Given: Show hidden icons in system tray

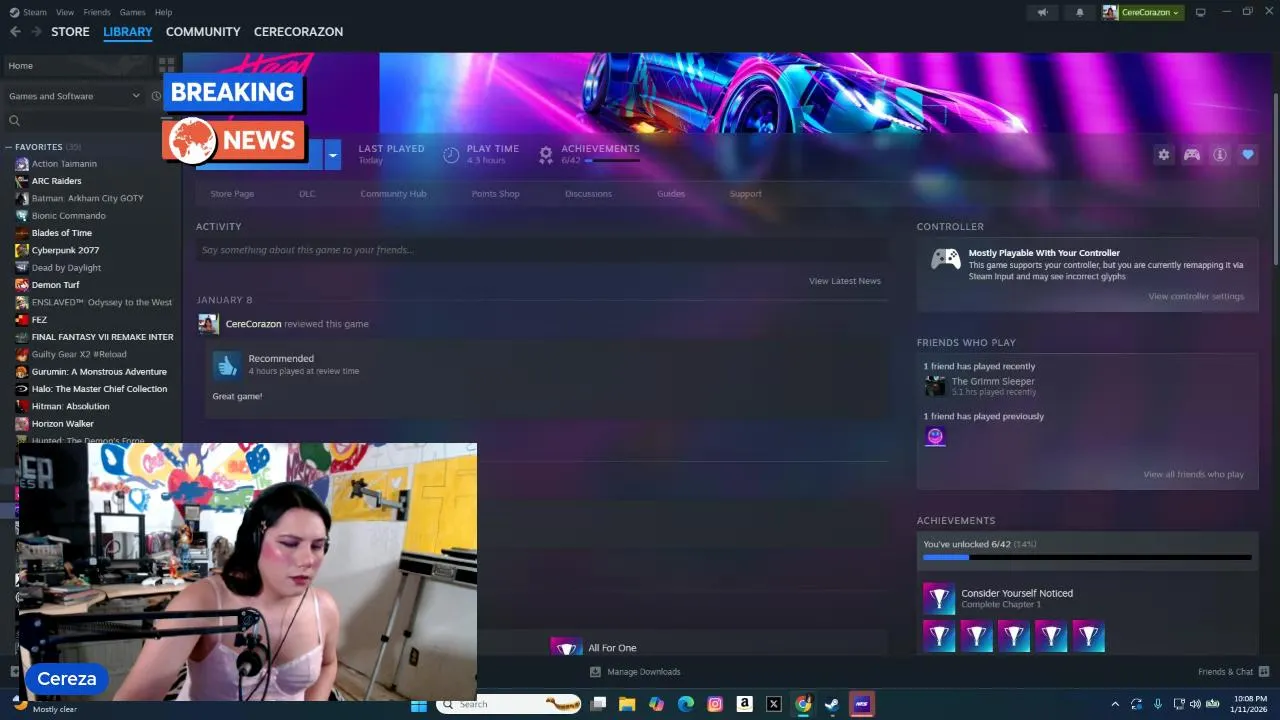Looking at the screenshot, I should 1115,704.
